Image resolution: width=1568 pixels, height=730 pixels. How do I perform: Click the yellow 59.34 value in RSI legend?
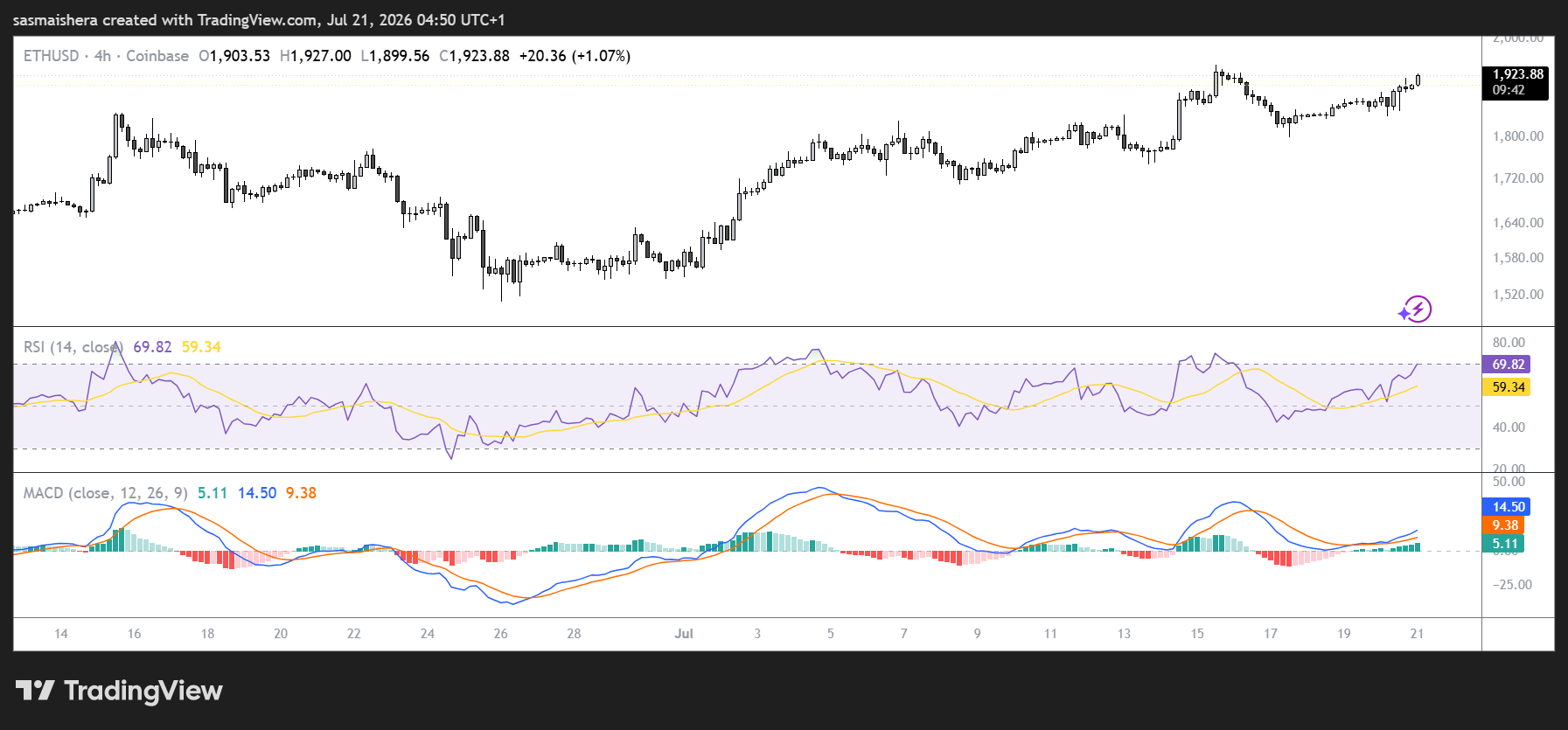point(201,347)
